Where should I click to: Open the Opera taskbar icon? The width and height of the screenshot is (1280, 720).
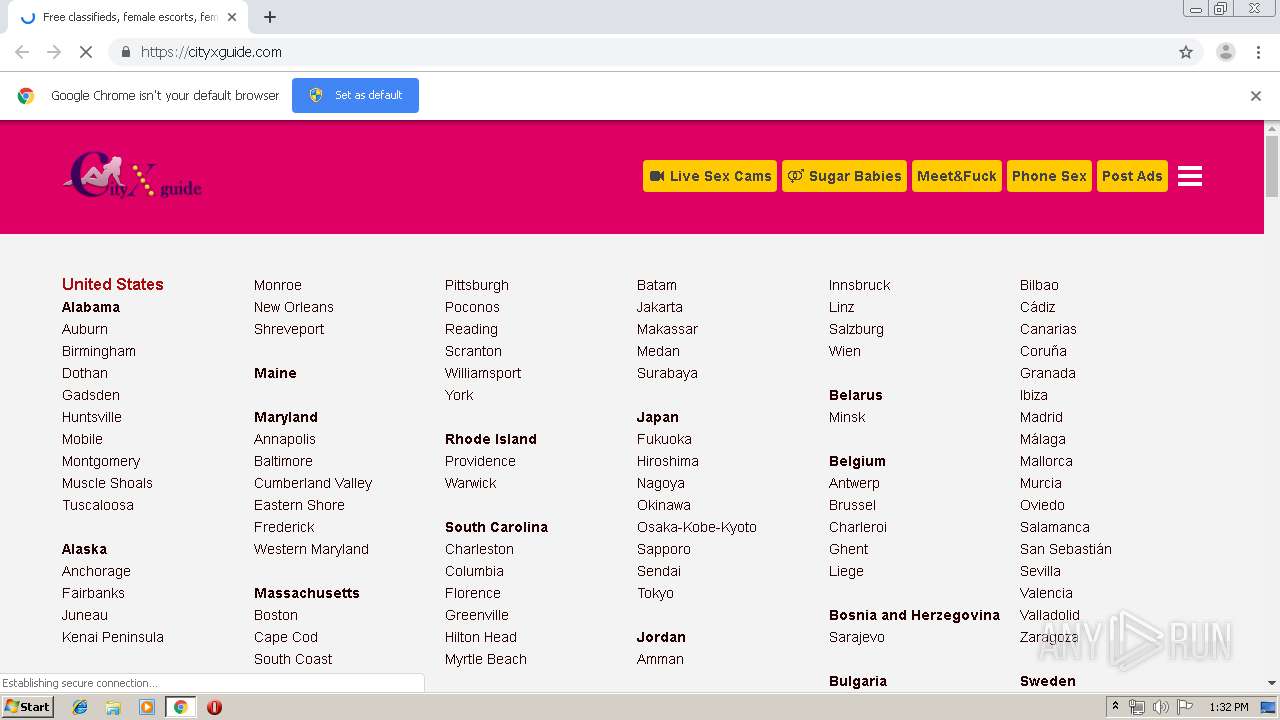pyautogui.click(x=214, y=707)
